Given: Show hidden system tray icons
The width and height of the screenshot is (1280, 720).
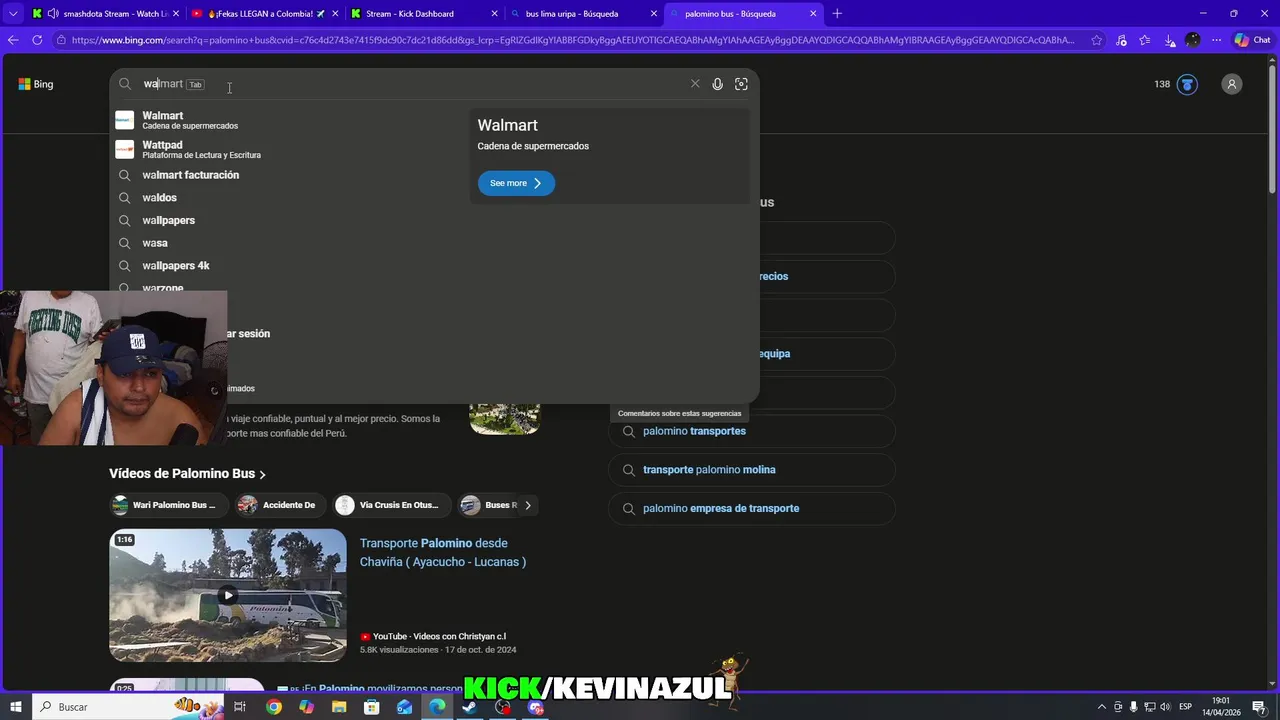Looking at the screenshot, I should pos(1102,707).
